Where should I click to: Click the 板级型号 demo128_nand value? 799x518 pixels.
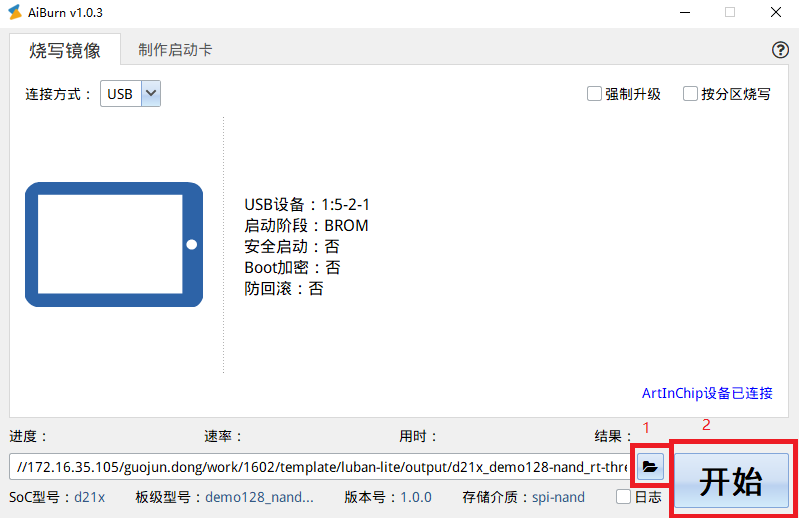click(x=259, y=497)
